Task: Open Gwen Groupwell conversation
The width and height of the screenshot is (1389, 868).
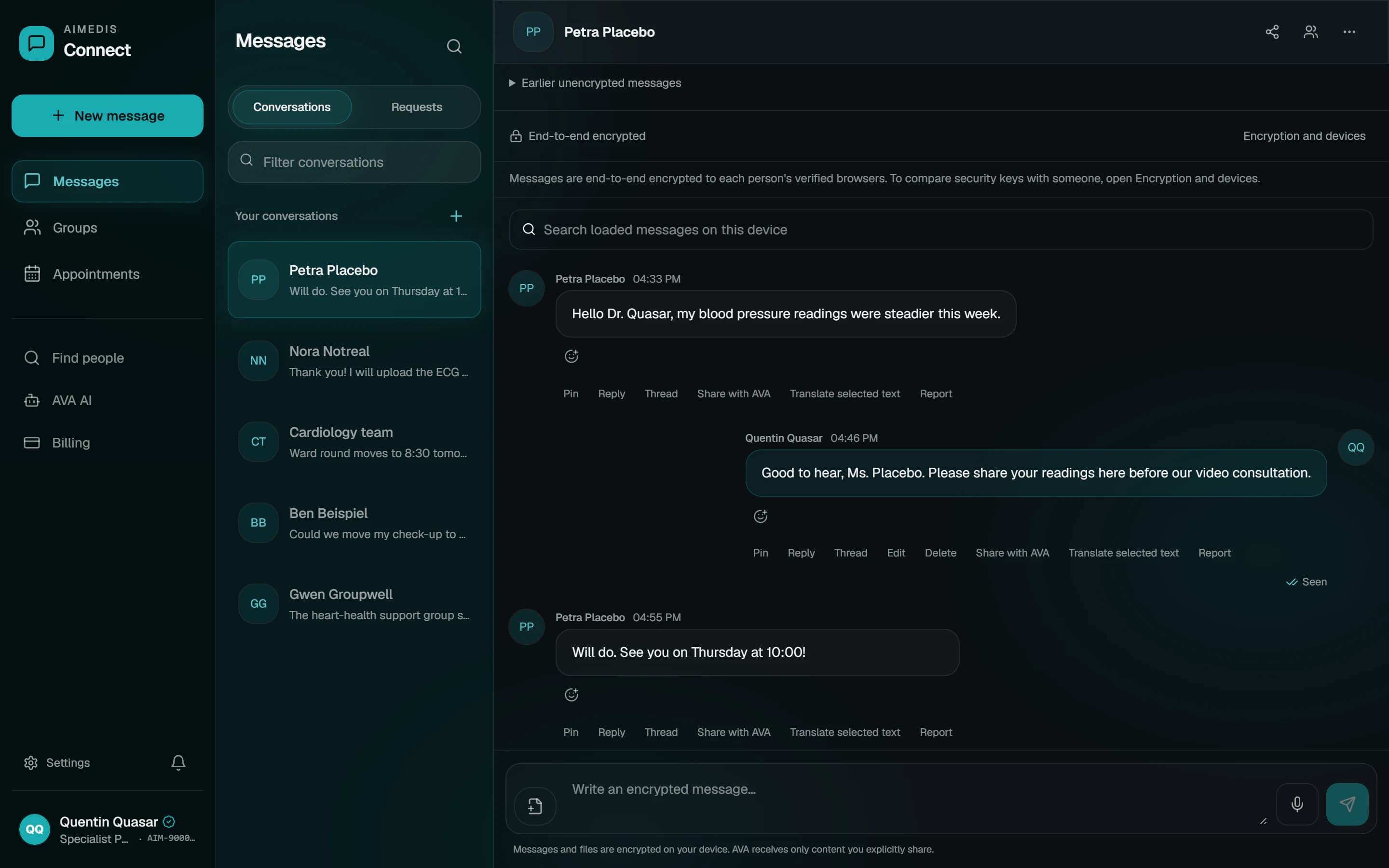Action: [354, 603]
